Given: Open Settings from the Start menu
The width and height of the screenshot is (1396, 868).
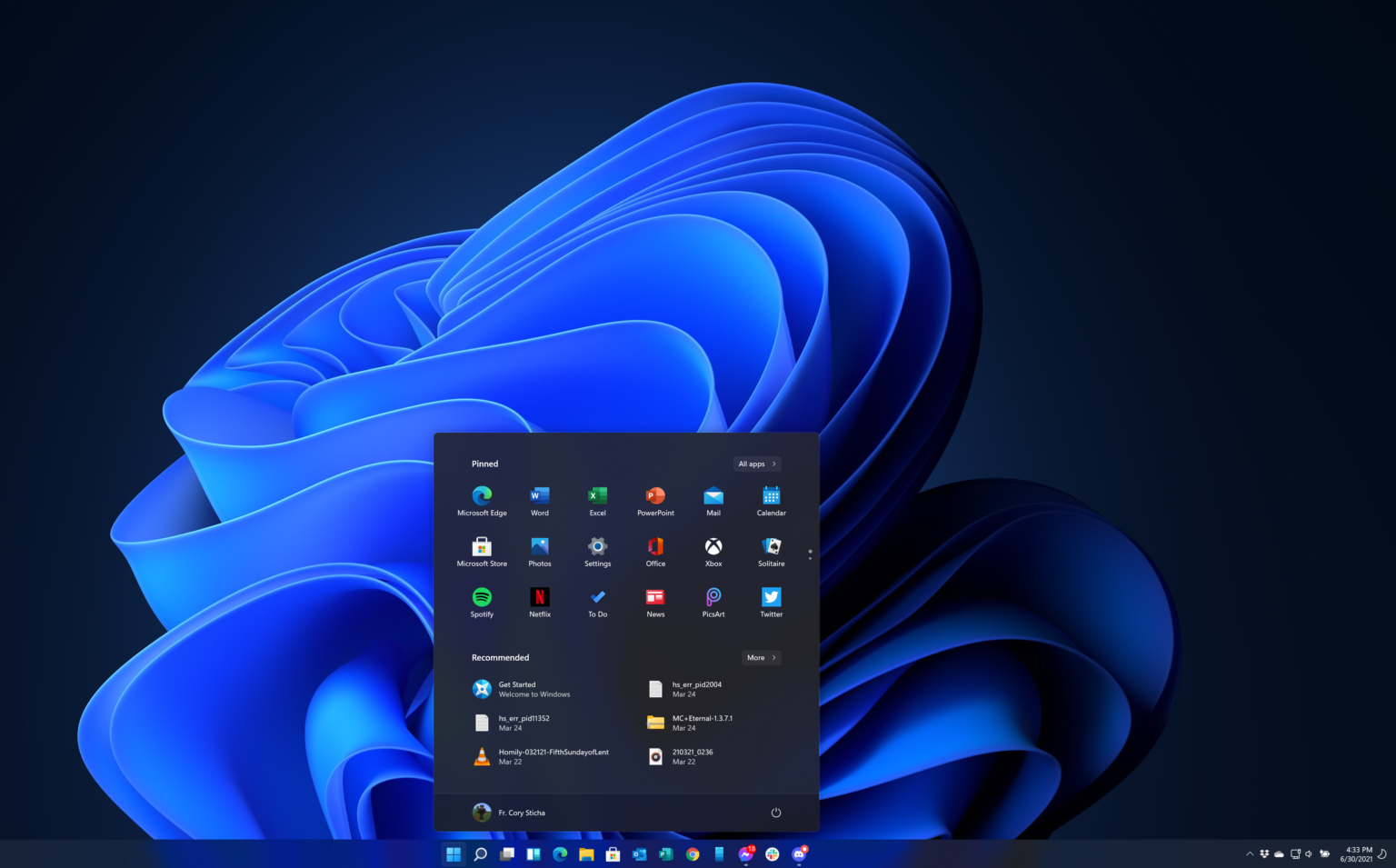Looking at the screenshot, I should (x=597, y=552).
